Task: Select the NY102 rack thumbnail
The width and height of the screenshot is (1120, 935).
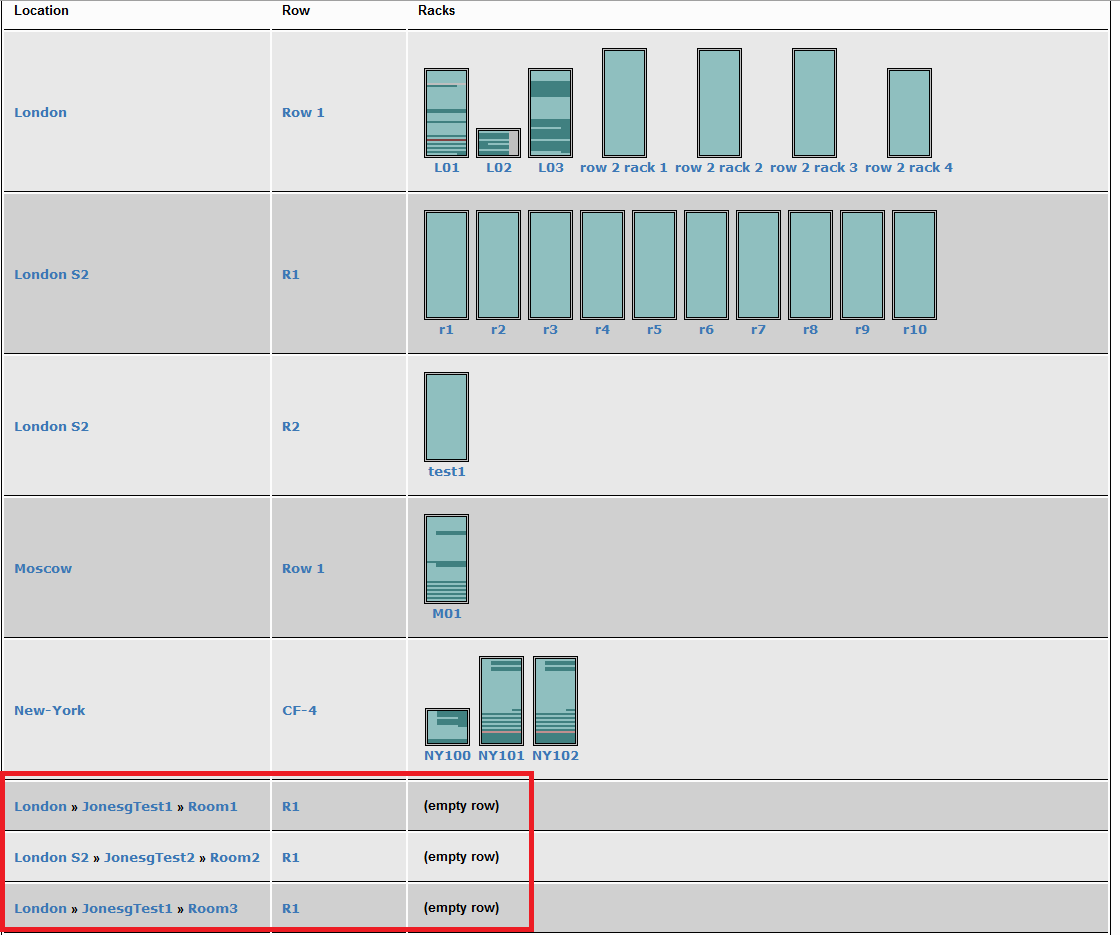Action: pyautogui.click(x=555, y=701)
